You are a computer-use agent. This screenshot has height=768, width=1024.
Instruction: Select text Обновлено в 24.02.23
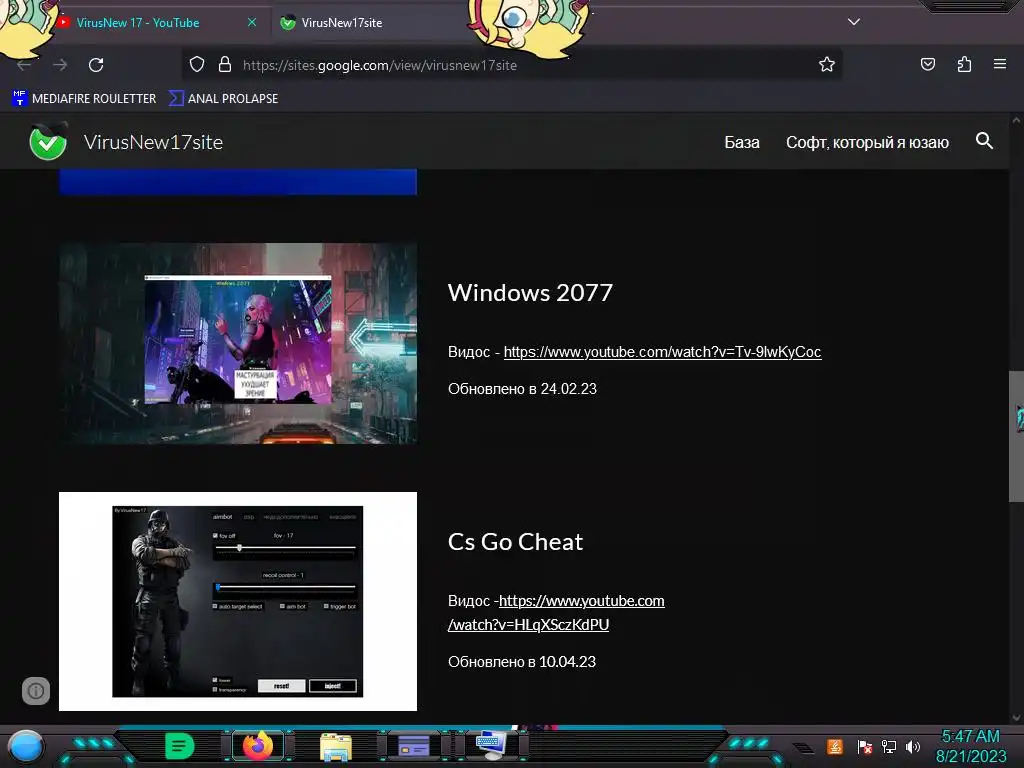point(522,389)
